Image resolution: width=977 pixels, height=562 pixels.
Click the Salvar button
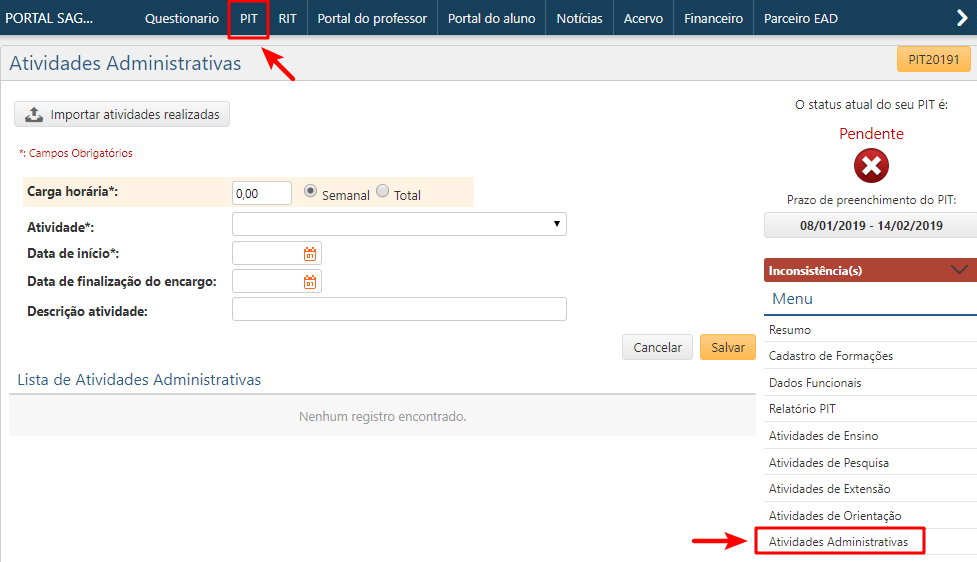click(x=727, y=347)
